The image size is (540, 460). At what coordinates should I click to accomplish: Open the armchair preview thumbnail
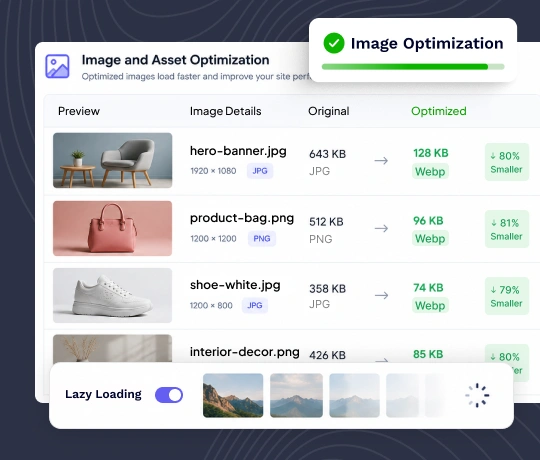tap(113, 160)
